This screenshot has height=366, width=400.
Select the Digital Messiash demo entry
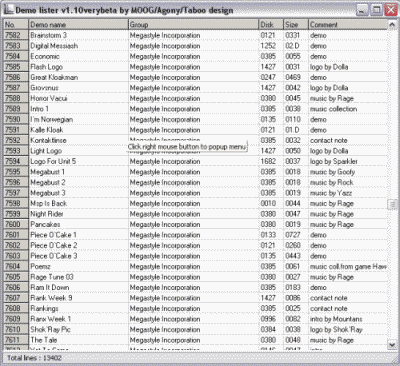coord(54,46)
